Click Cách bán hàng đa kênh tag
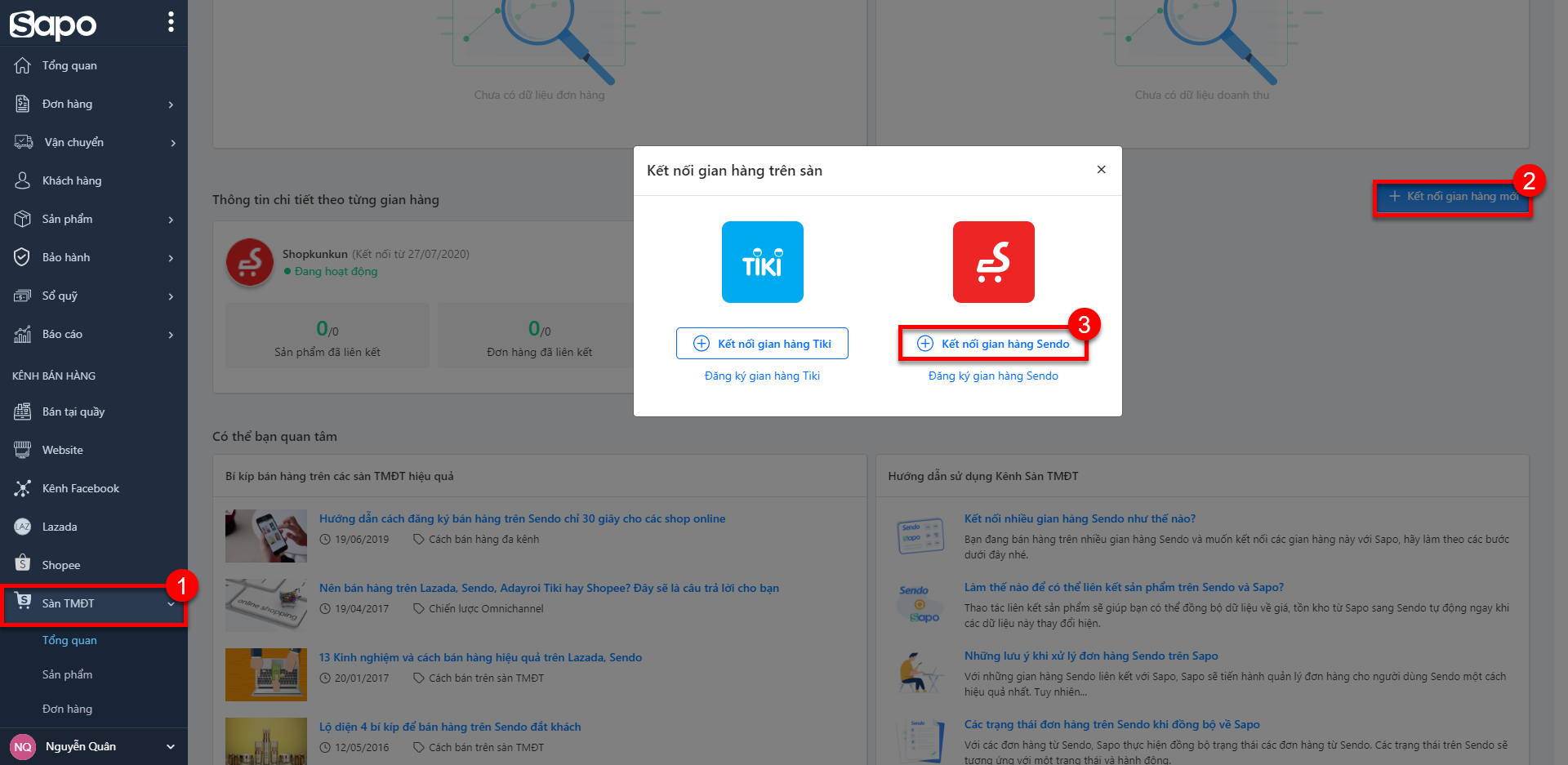Screen dimensions: 1568x765 point(483,539)
